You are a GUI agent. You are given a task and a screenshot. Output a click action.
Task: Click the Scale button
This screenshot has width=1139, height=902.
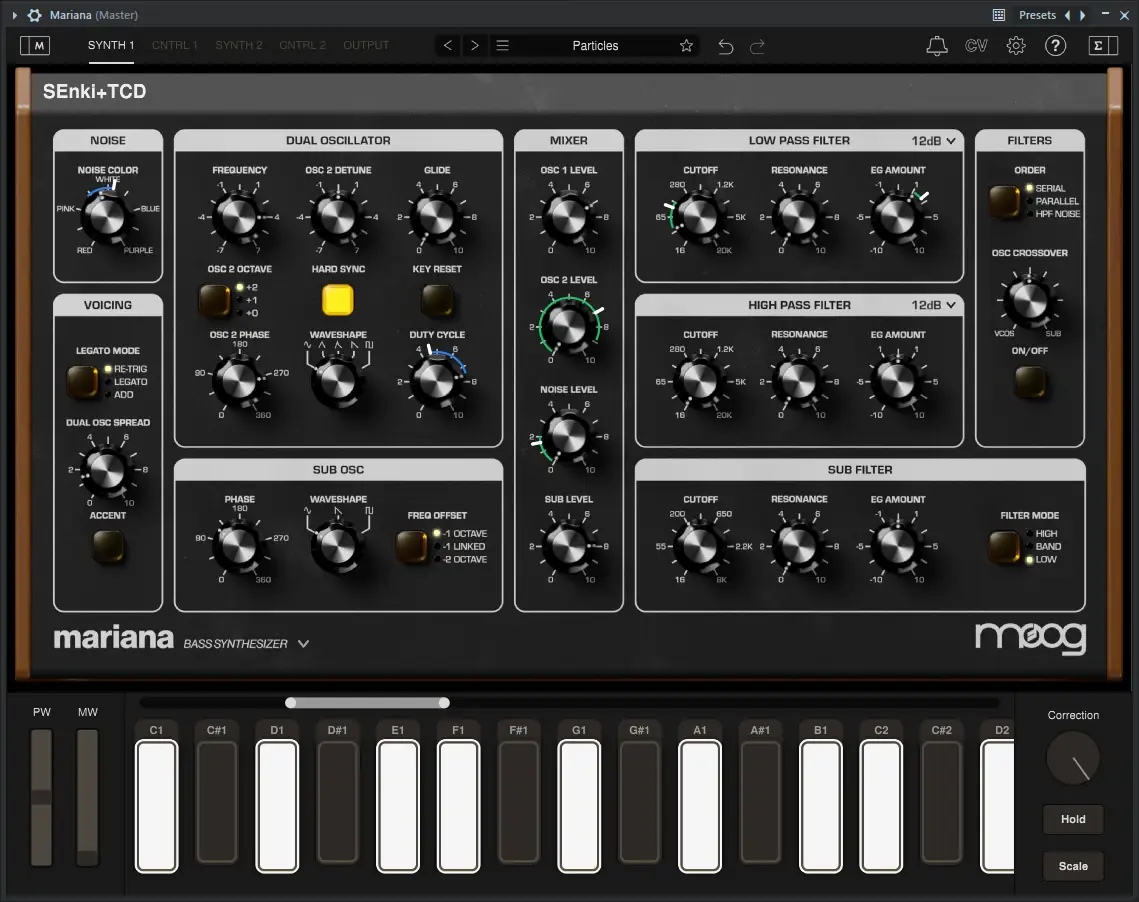click(1073, 866)
